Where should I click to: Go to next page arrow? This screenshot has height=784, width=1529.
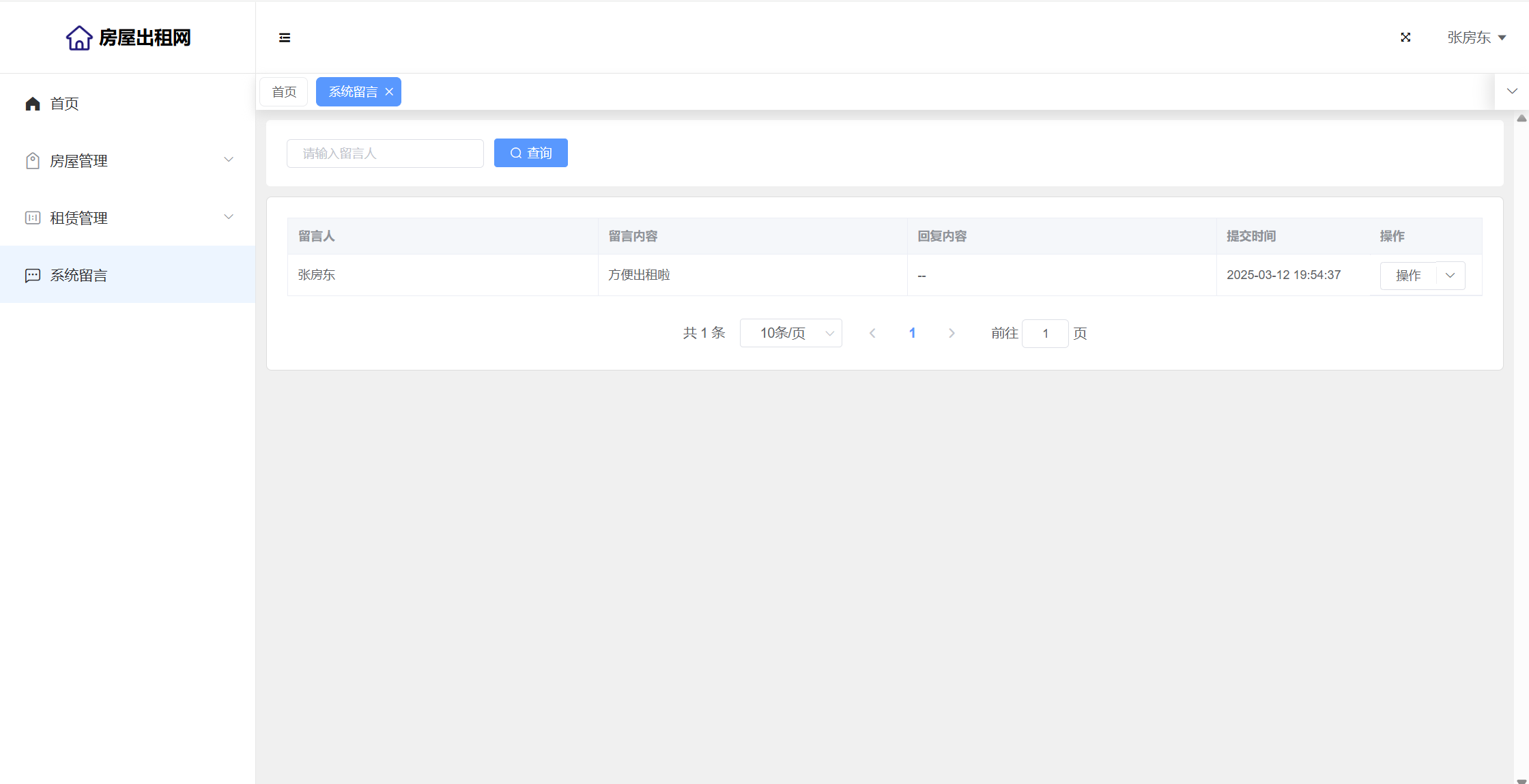[x=952, y=333]
